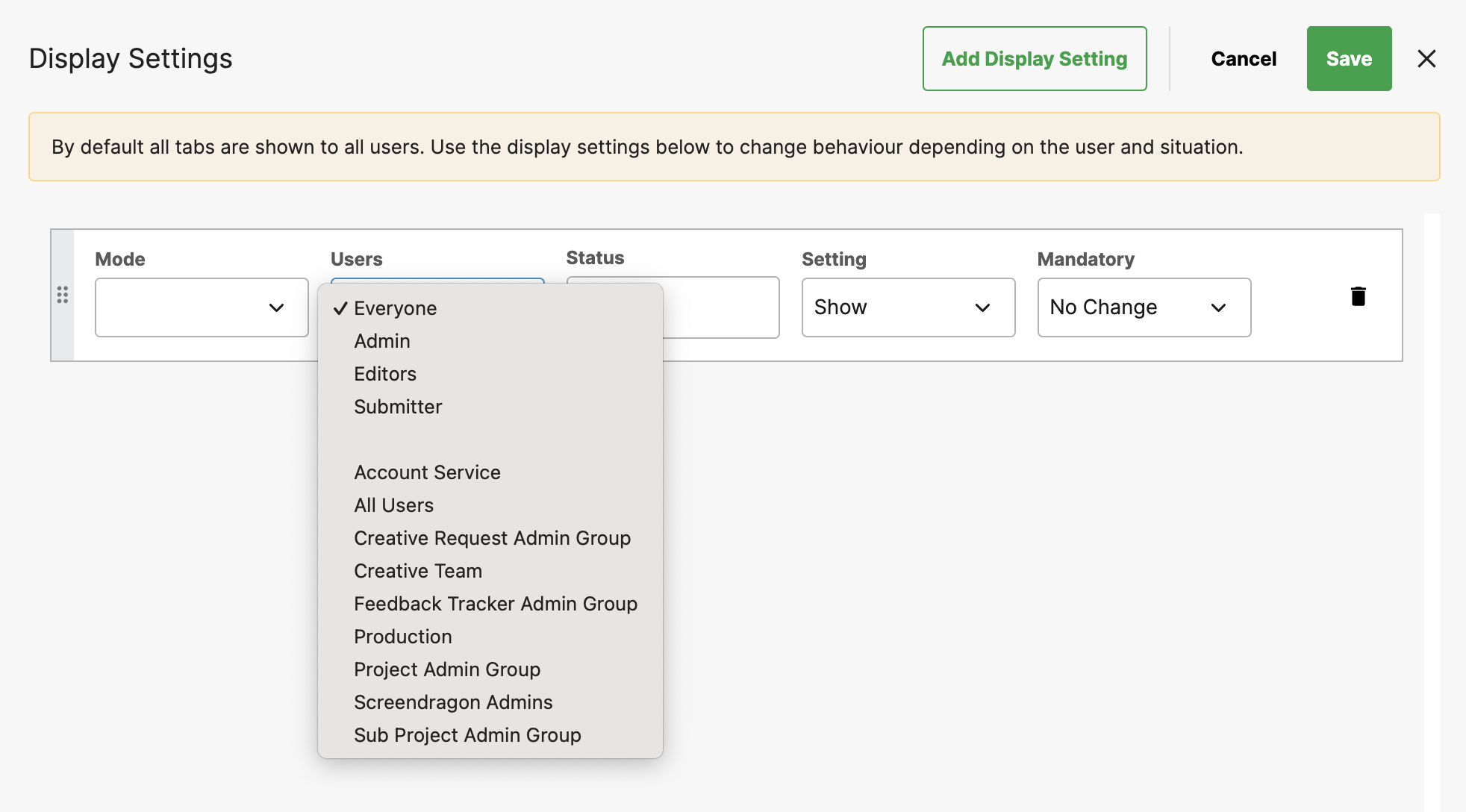Choose Admin from the Users list
Viewport: 1466px width, 812px height.
tap(382, 341)
